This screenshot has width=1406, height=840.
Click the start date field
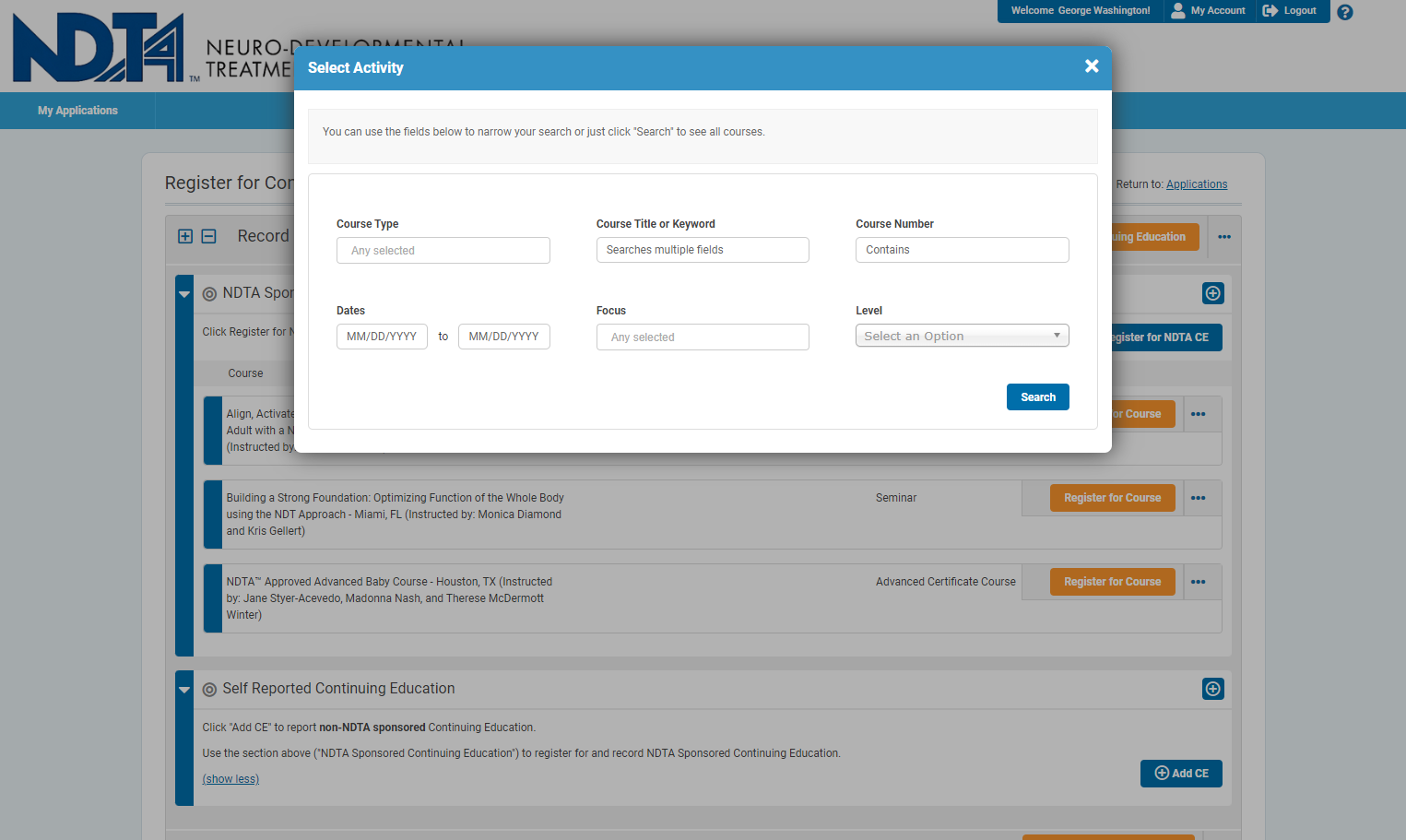point(382,337)
